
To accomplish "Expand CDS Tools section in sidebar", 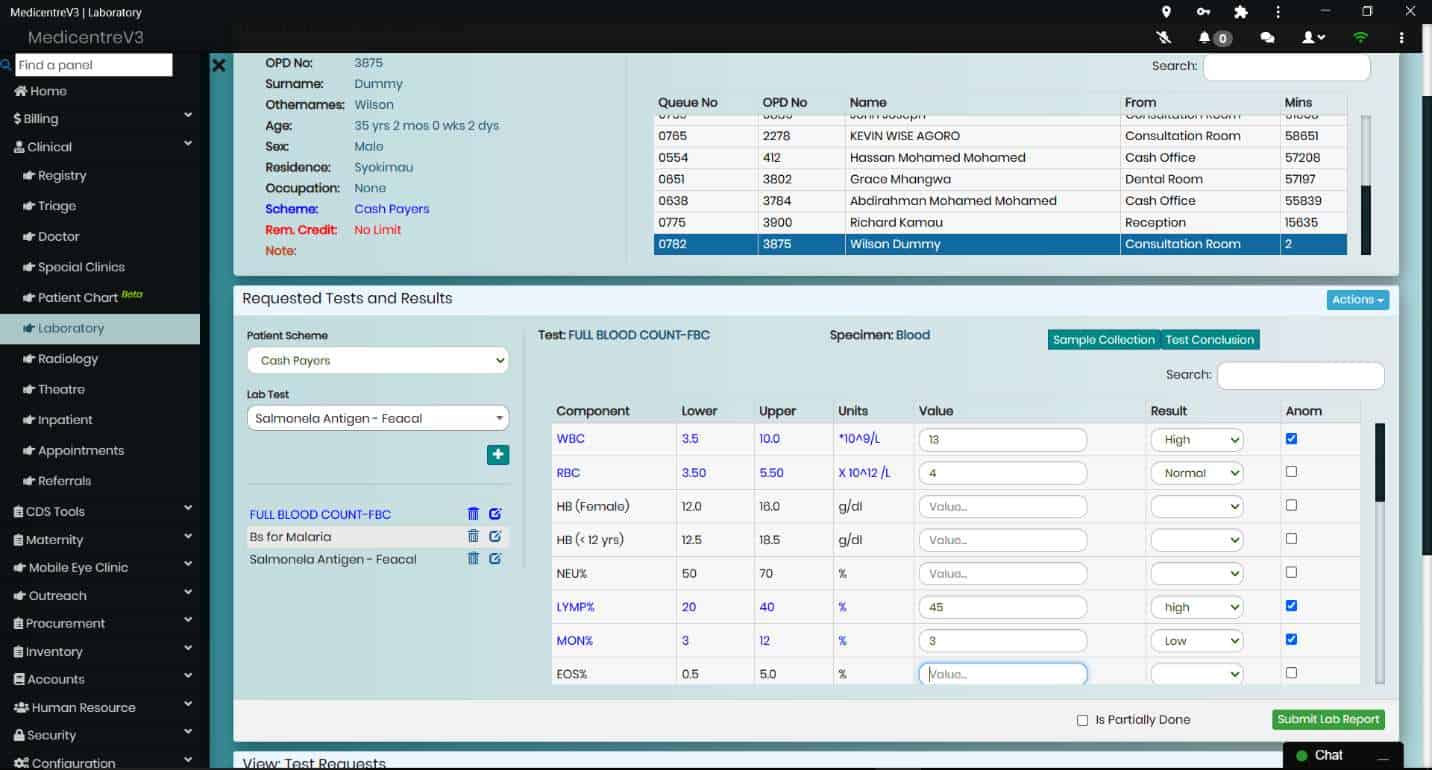I will coord(100,511).
